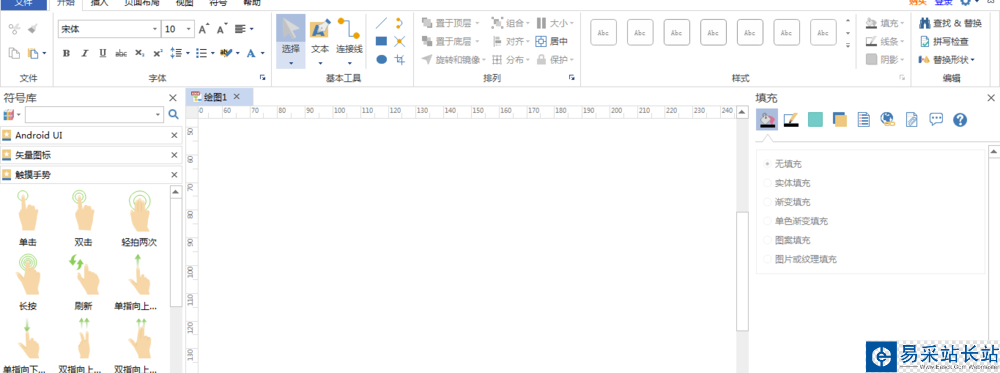The height and width of the screenshot is (373, 1000).
Task: Apply strikethrough formatting
Action: point(121,54)
